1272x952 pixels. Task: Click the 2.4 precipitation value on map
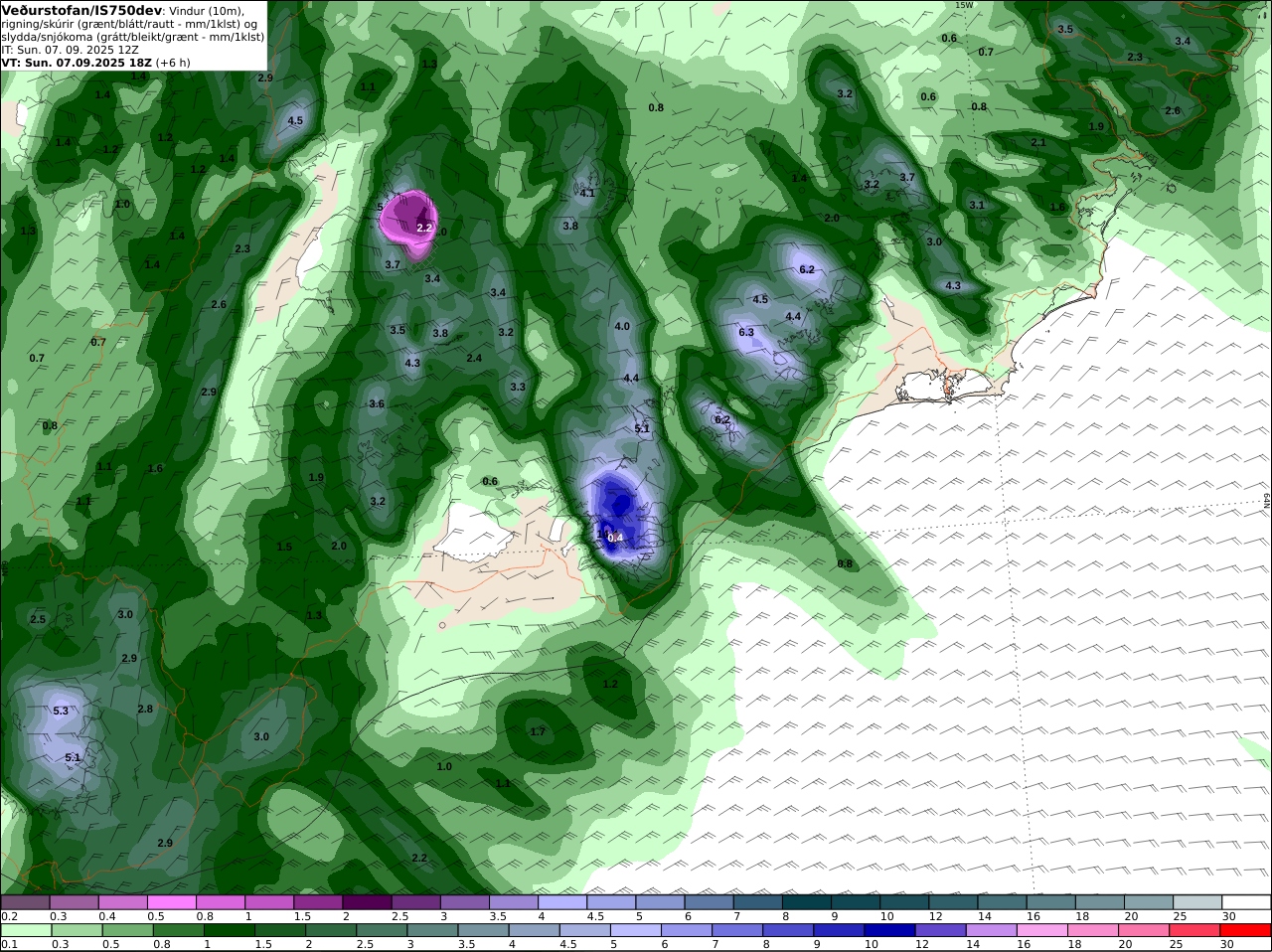point(474,358)
